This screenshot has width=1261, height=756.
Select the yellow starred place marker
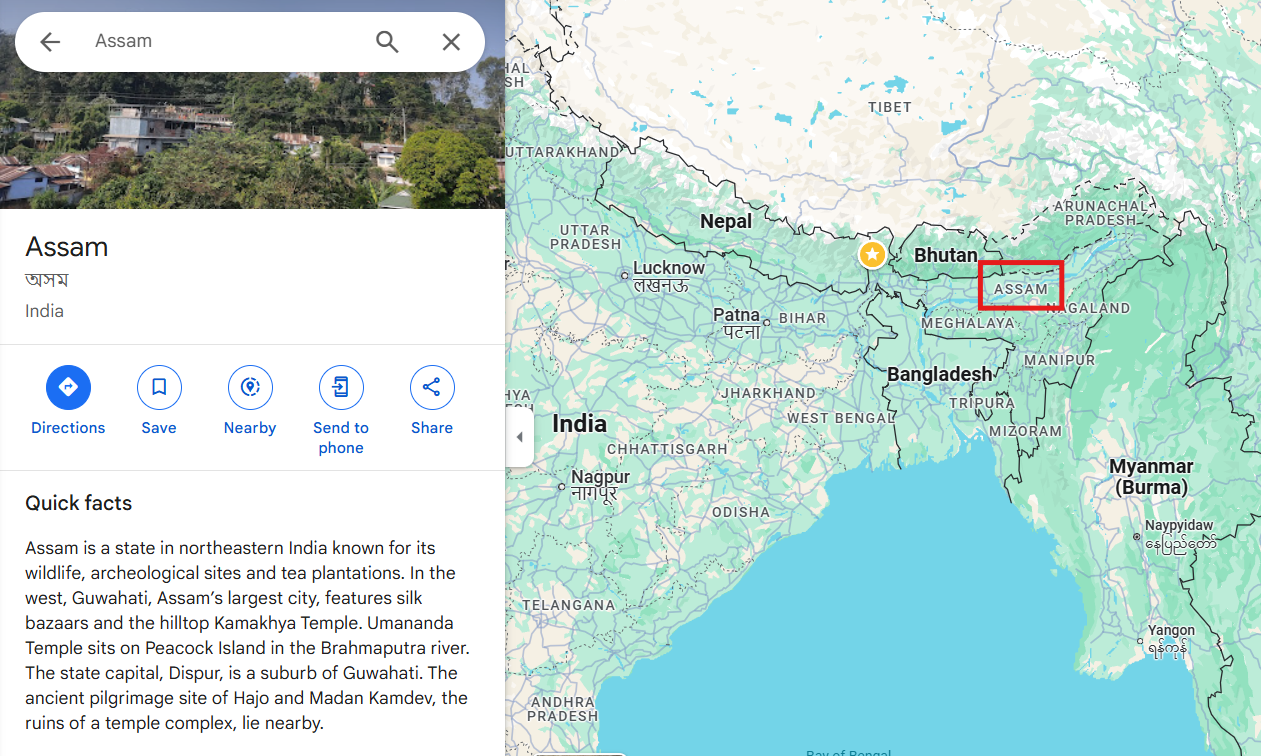[873, 255]
